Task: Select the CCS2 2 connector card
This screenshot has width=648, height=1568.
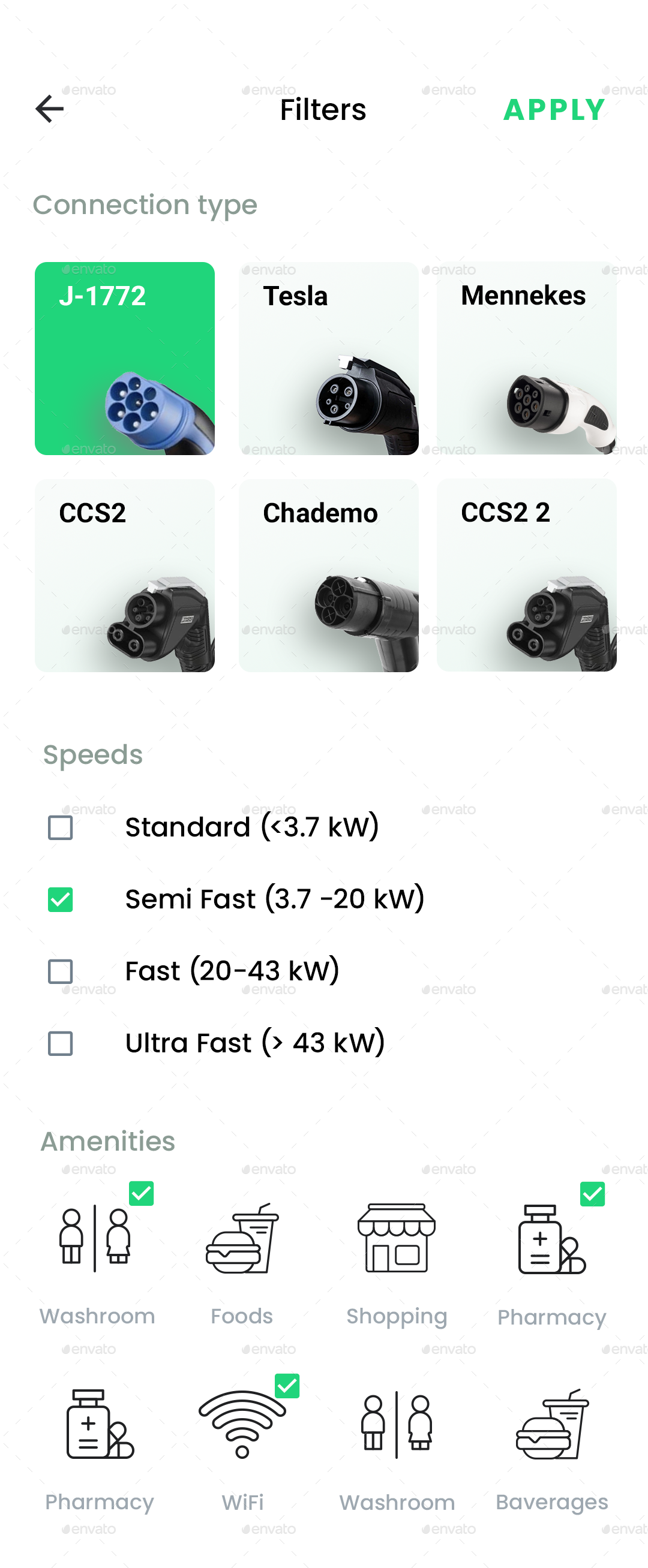Action: pos(526,575)
